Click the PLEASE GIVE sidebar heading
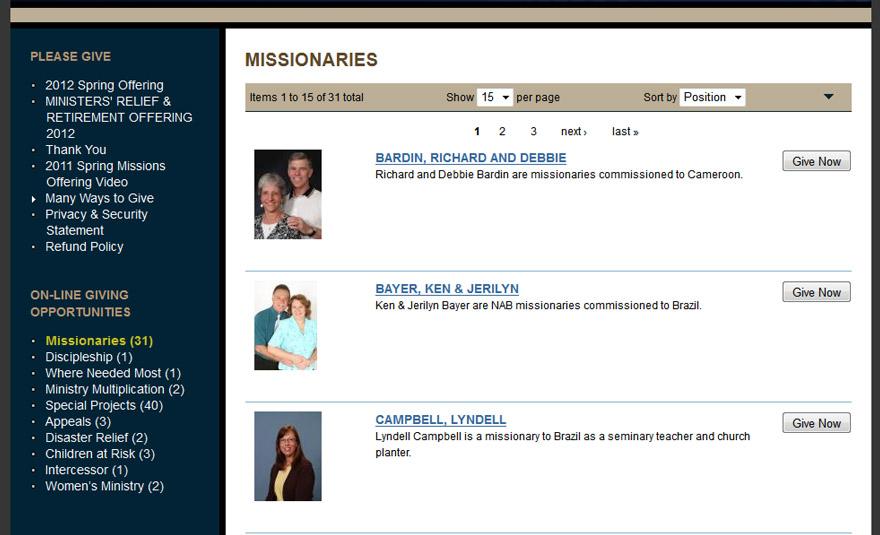This screenshot has height=535, width=880. coord(71,57)
